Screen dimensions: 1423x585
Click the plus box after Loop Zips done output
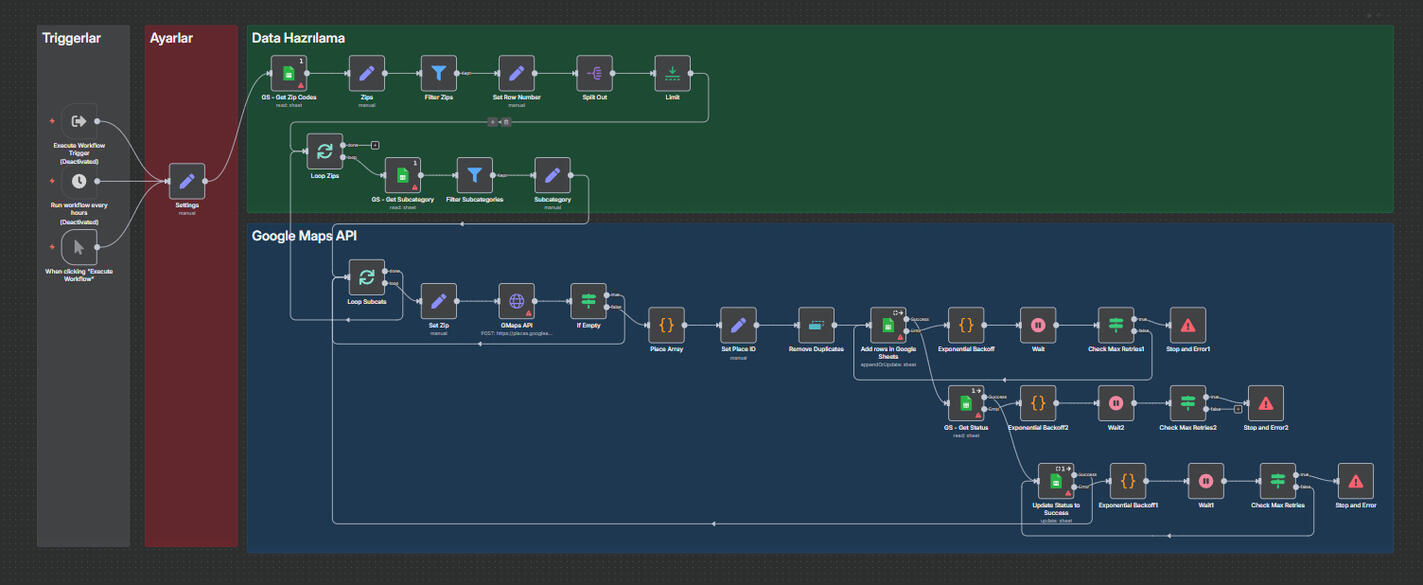point(374,145)
